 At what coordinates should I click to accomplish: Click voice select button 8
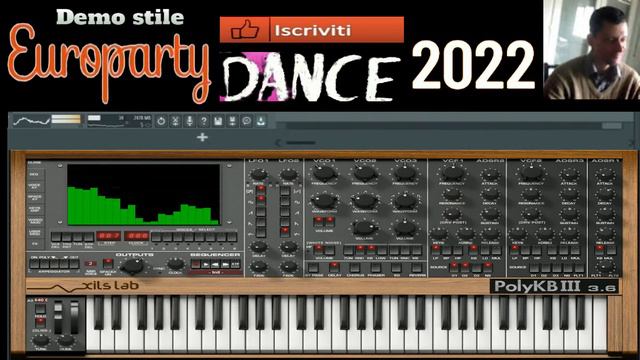[232, 237]
